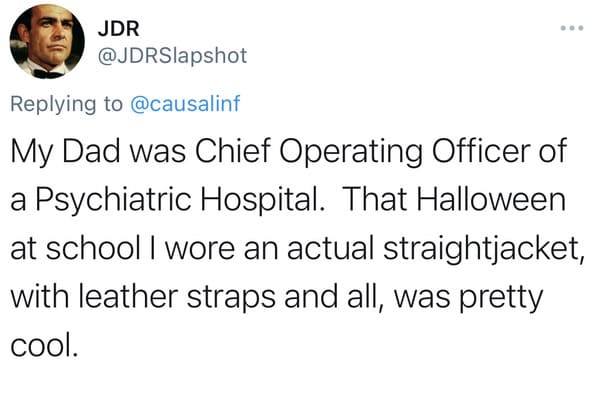Click the 'Replying to' label
This screenshot has width=599, height=395.
click(x=67, y=104)
